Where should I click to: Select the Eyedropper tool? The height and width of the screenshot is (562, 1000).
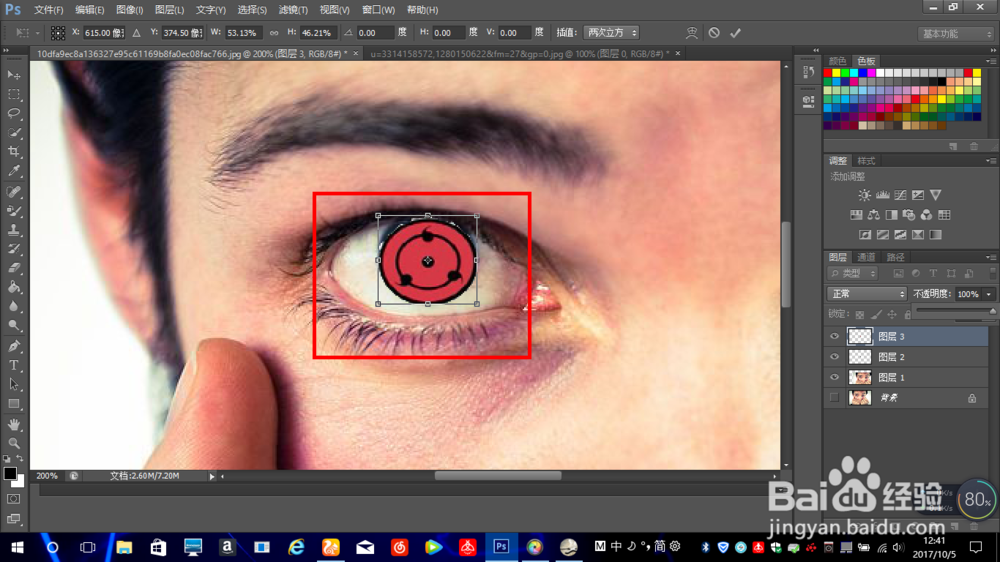point(14,171)
